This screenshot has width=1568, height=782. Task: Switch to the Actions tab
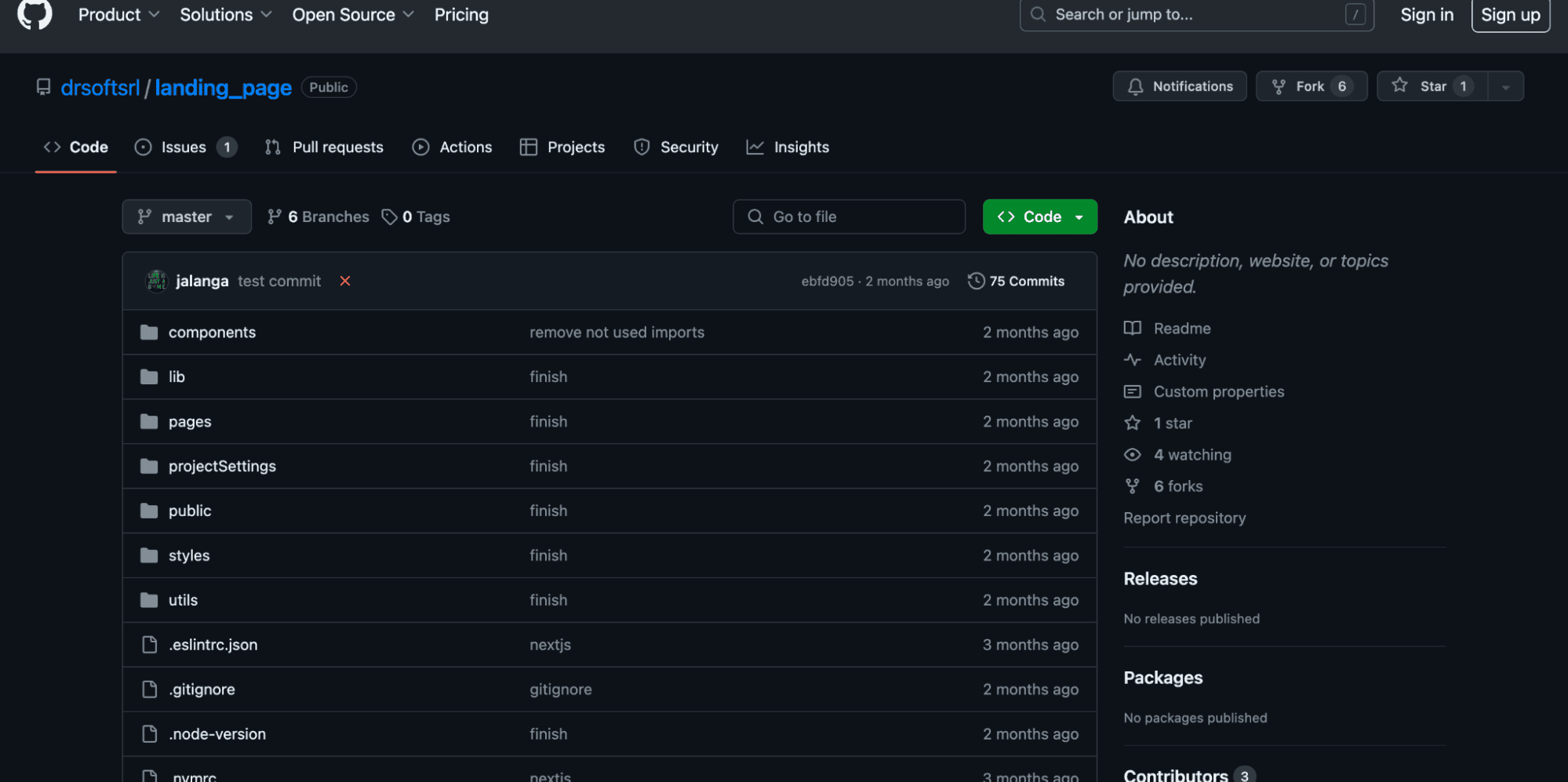(x=453, y=147)
